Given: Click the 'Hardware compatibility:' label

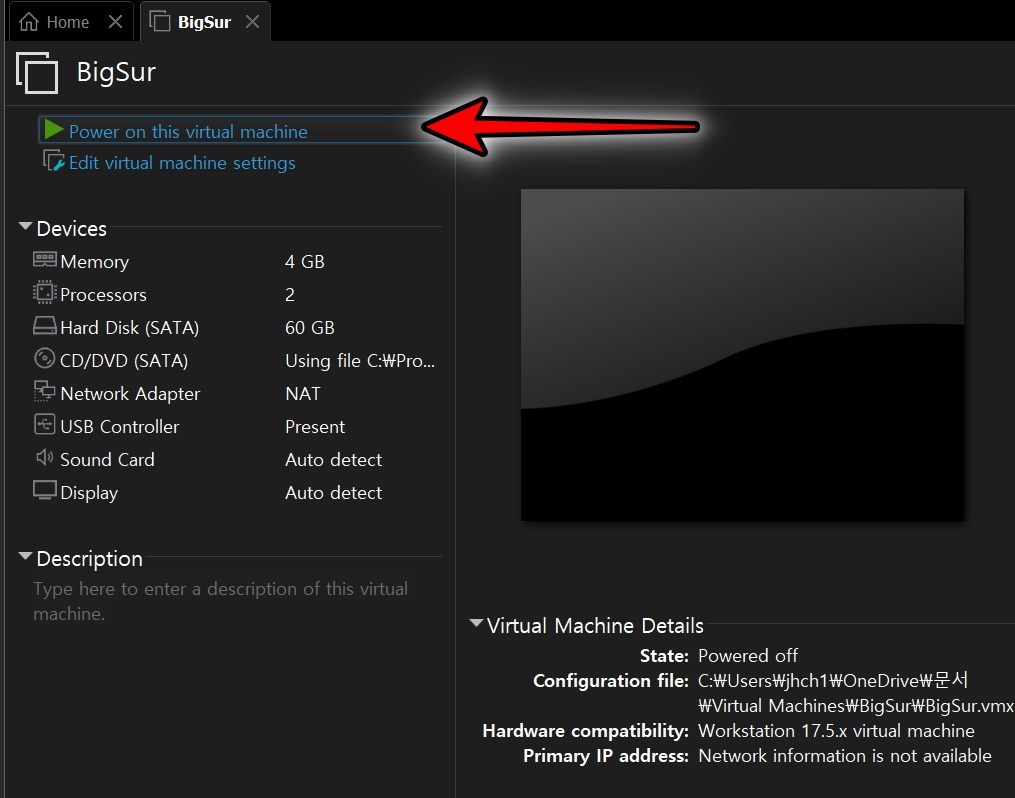Looking at the screenshot, I should [x=585, y=731].
